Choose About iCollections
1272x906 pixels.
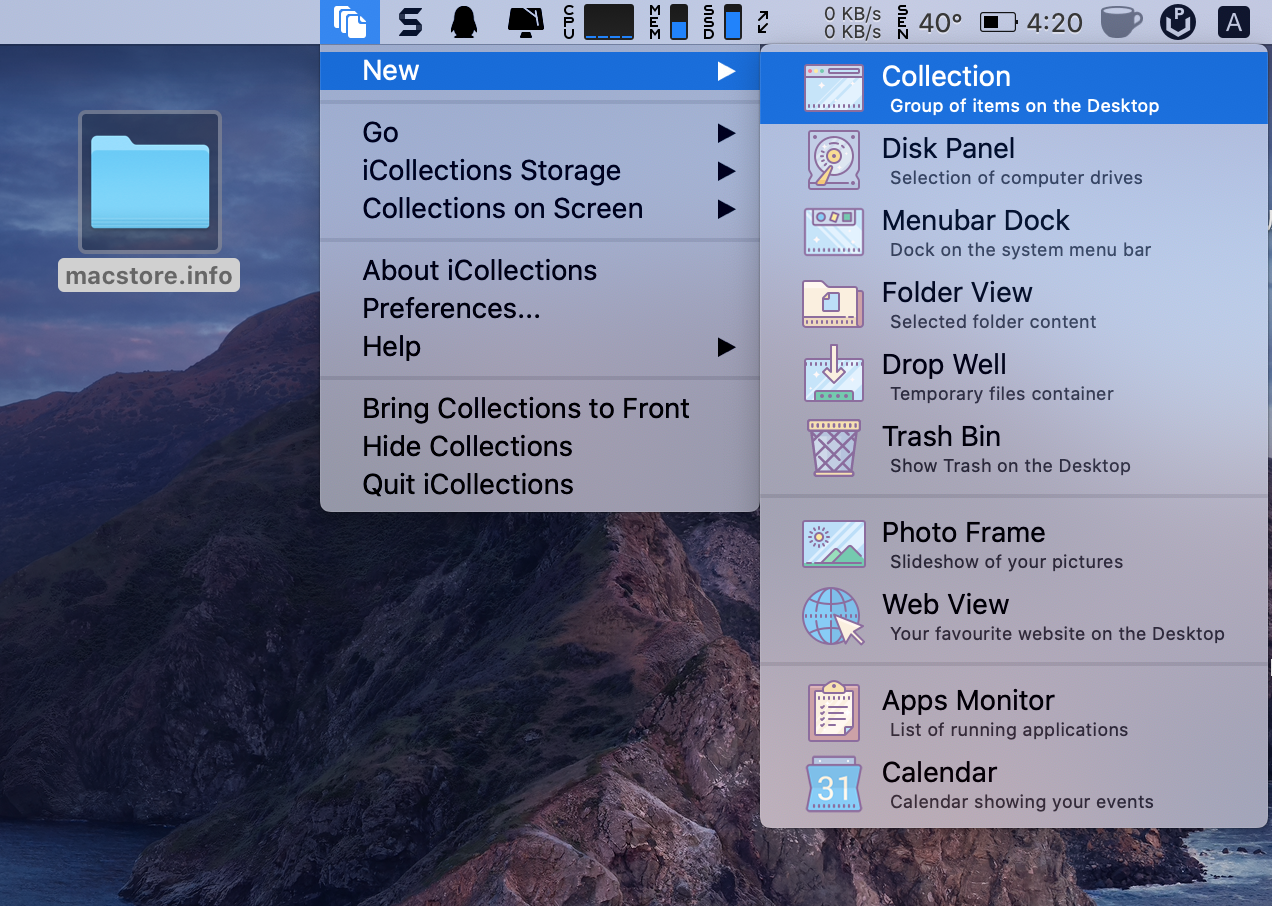tap(540, 271)
